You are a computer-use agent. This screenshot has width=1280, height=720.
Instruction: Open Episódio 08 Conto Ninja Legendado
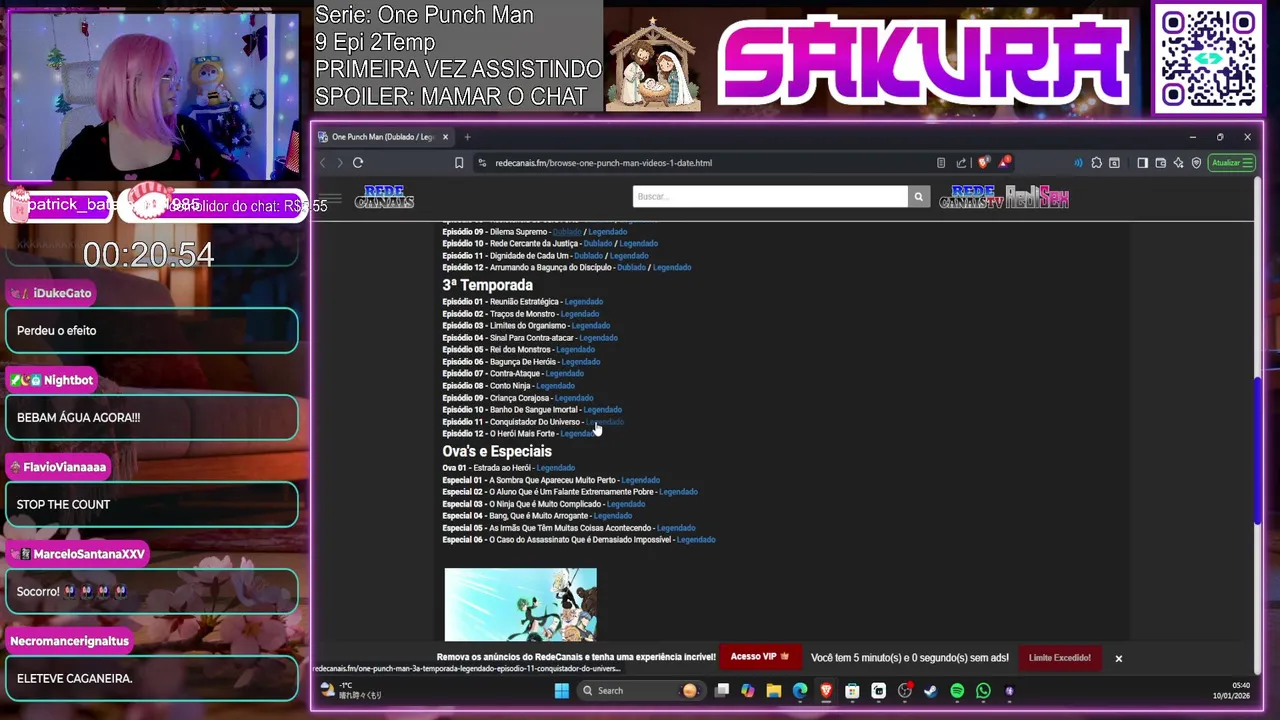click(x=555, y=386)
